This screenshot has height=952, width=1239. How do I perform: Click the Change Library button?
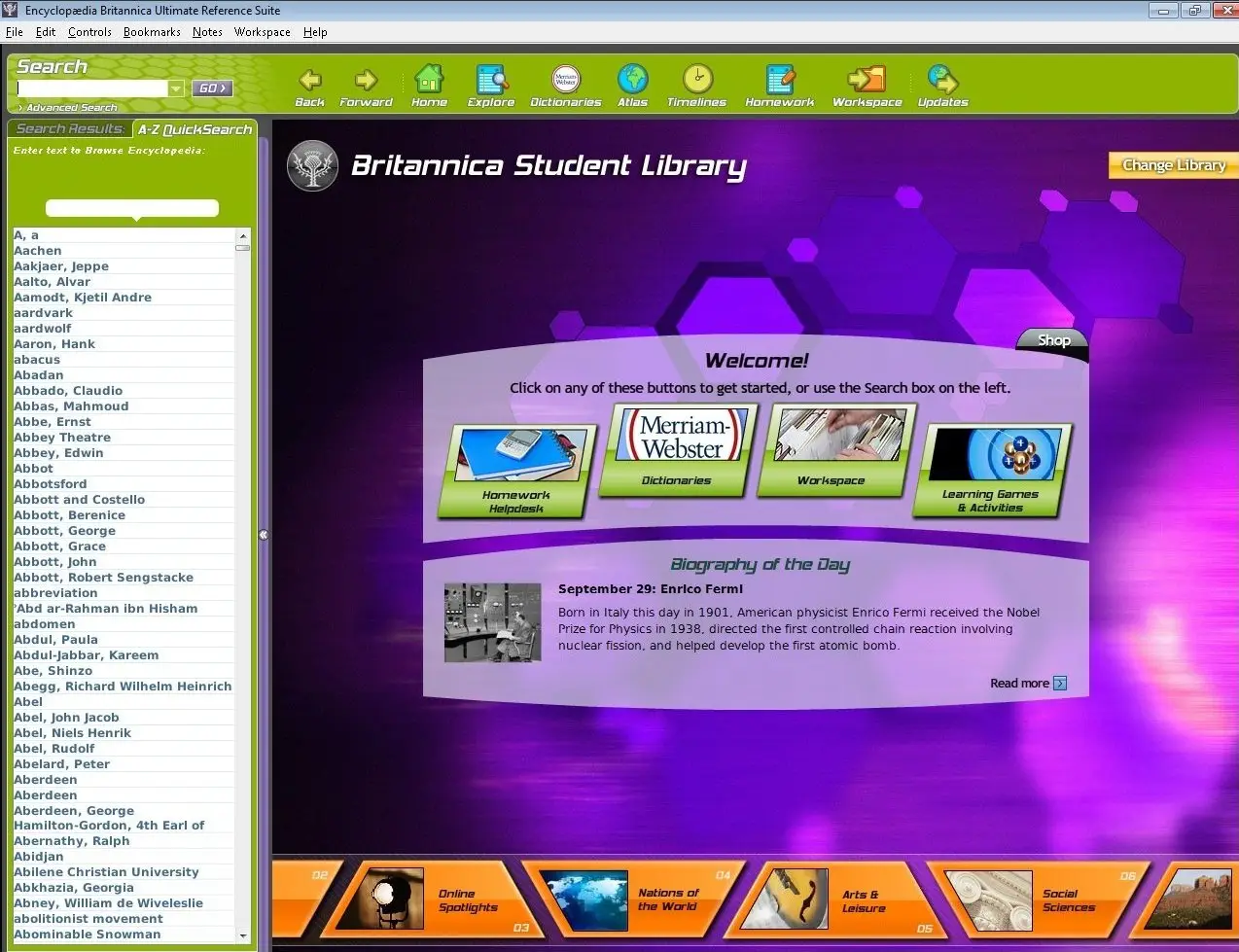(x=1174, y=165)
